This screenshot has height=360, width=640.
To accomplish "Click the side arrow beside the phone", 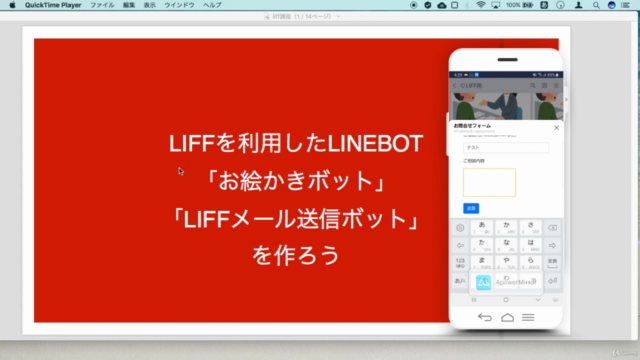I will point(566,100).
